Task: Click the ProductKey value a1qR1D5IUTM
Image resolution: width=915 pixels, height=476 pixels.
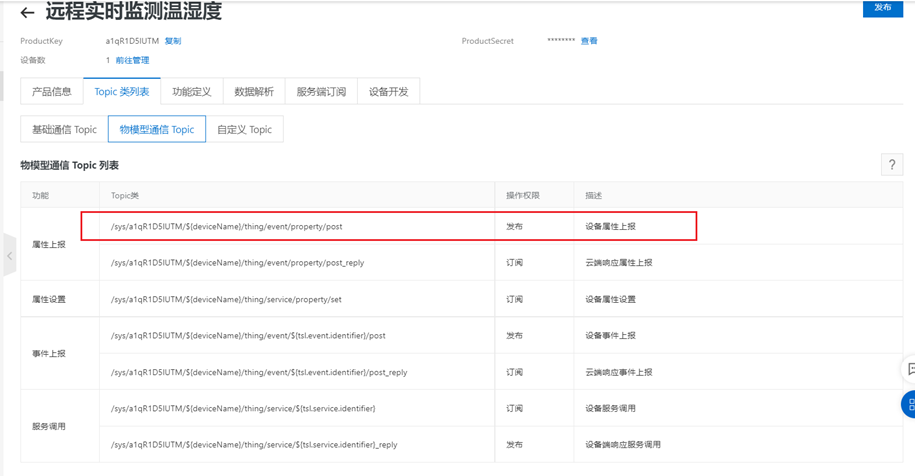Action: coord(132,41)
